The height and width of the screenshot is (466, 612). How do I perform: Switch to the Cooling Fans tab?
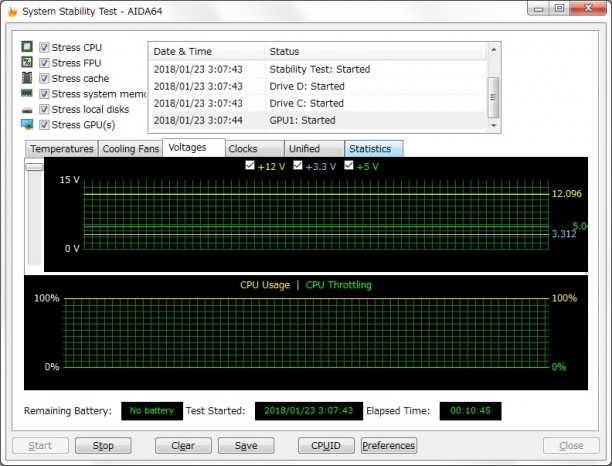coord(130,149)
